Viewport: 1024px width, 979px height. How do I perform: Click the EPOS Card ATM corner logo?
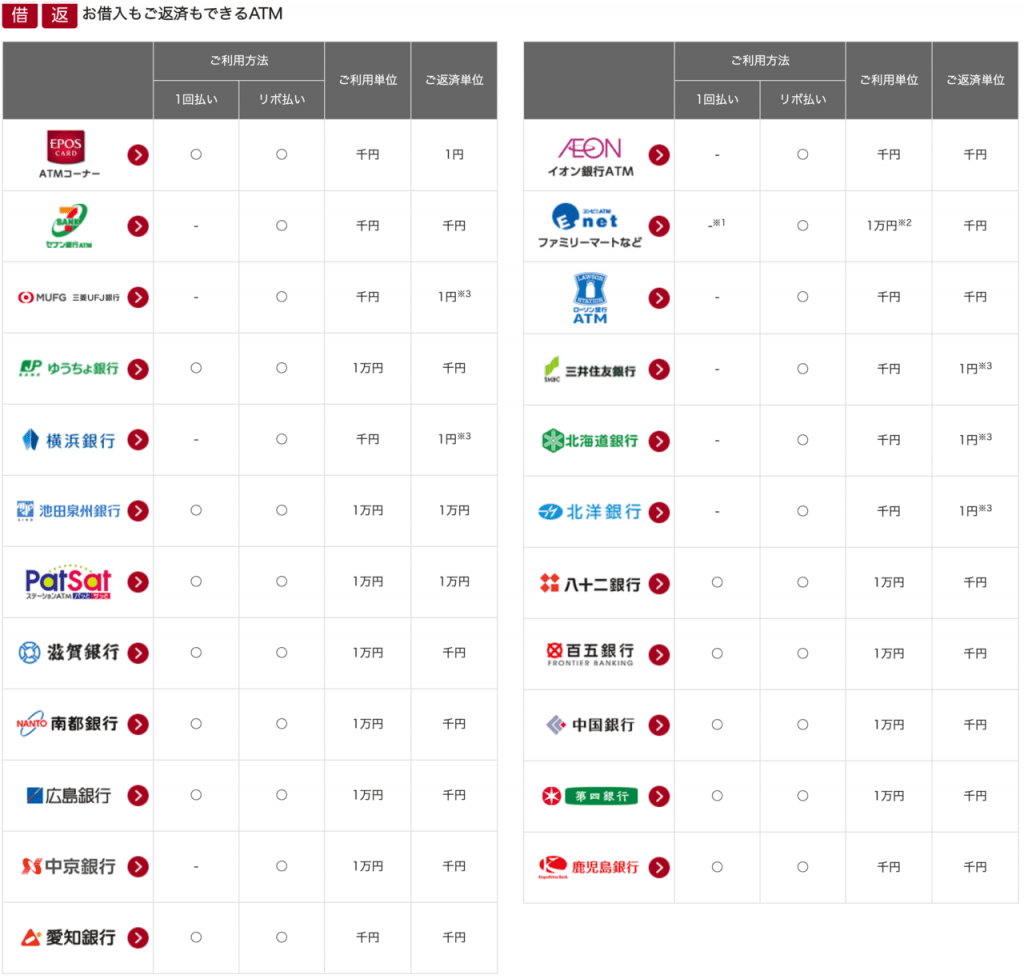(x=67, y=154)
